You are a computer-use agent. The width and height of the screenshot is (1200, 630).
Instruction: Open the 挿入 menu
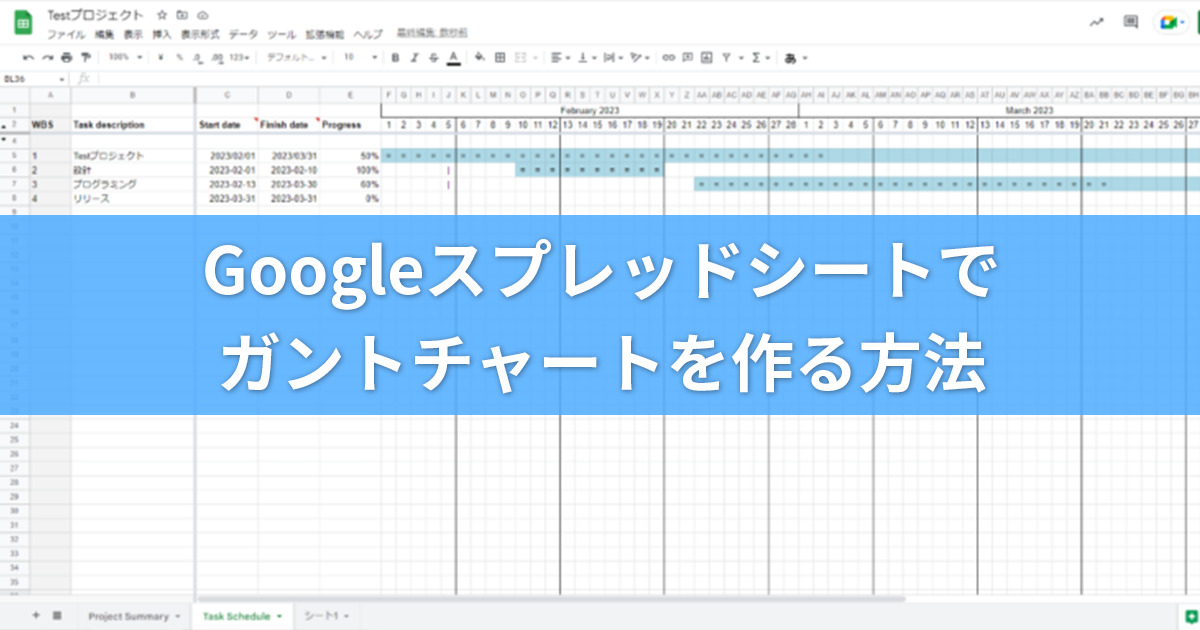[162, 34]
